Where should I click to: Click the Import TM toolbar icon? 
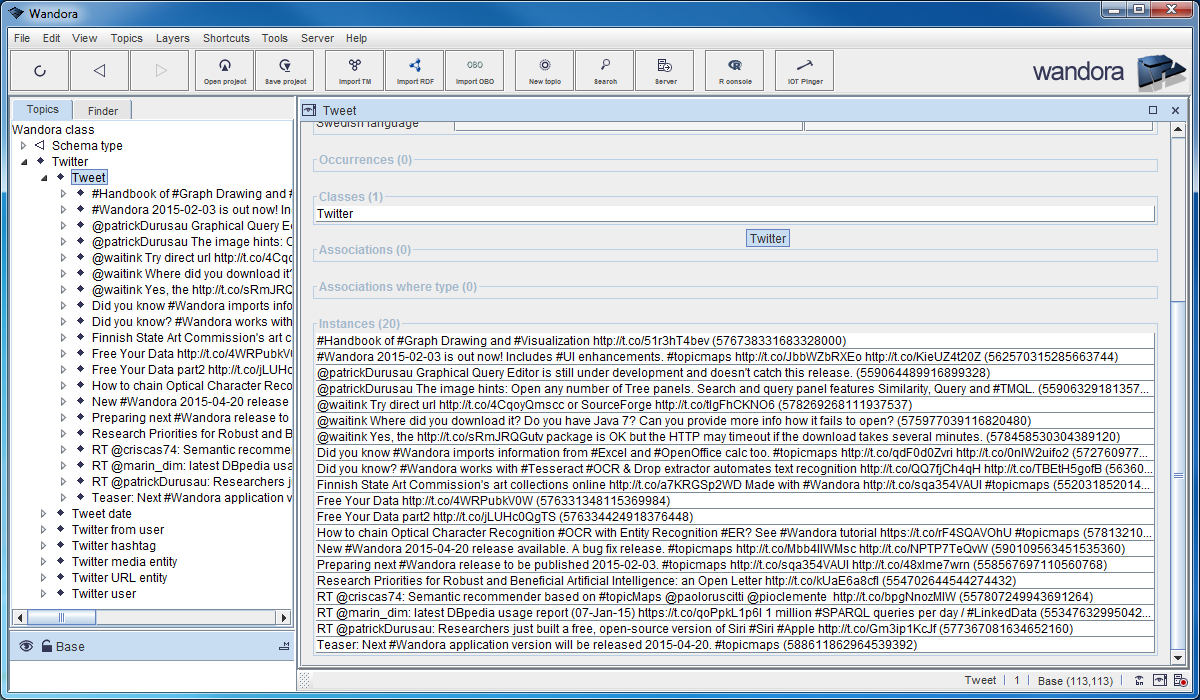point(354,70)
